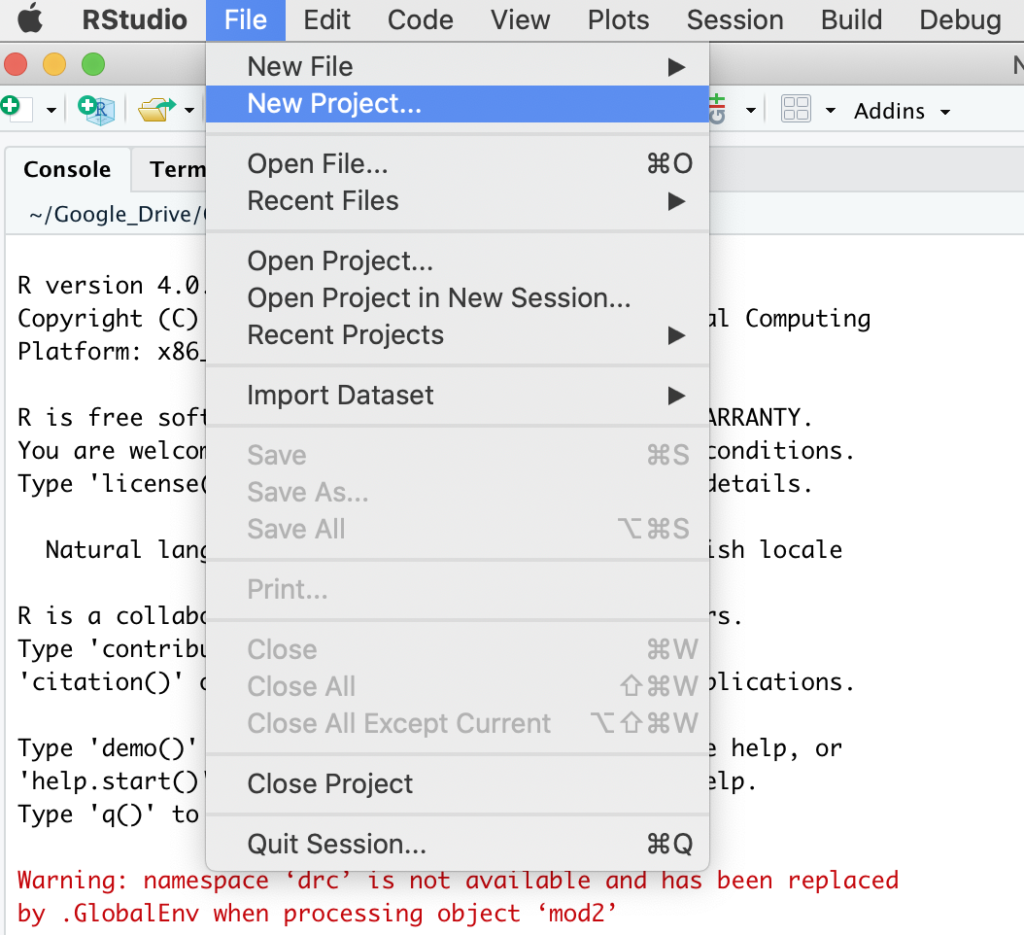Open the Apple menu
The image size is (1024, 935).
pyautogui.click(x=30, y=20)
